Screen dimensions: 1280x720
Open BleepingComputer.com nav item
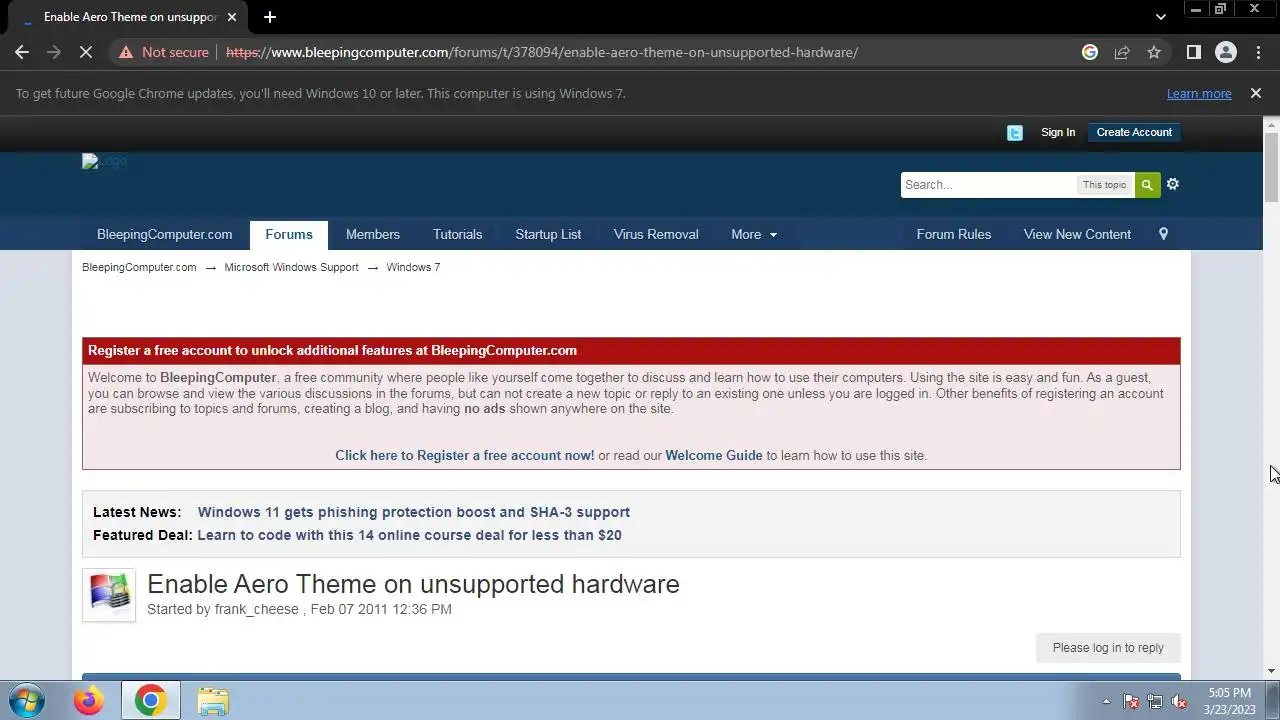pyautogui.click(x=164, y=234)
